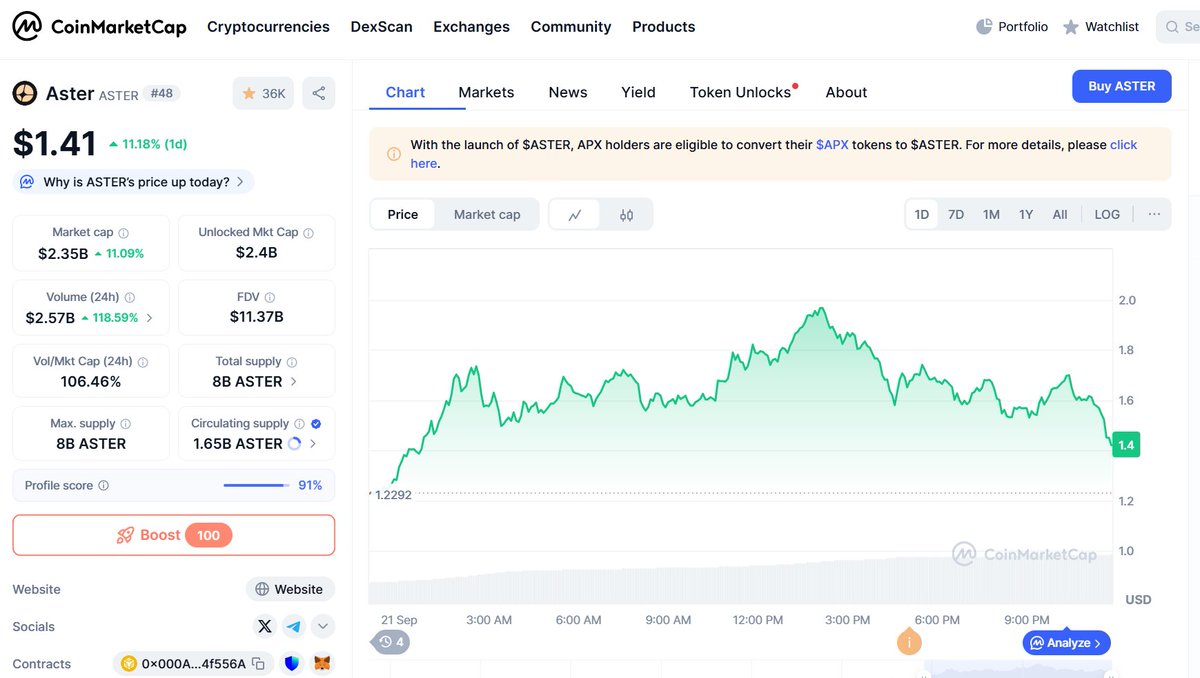Click the orange event marker on timeline
Screen dimensions: 1200x678
click(909, 643)
